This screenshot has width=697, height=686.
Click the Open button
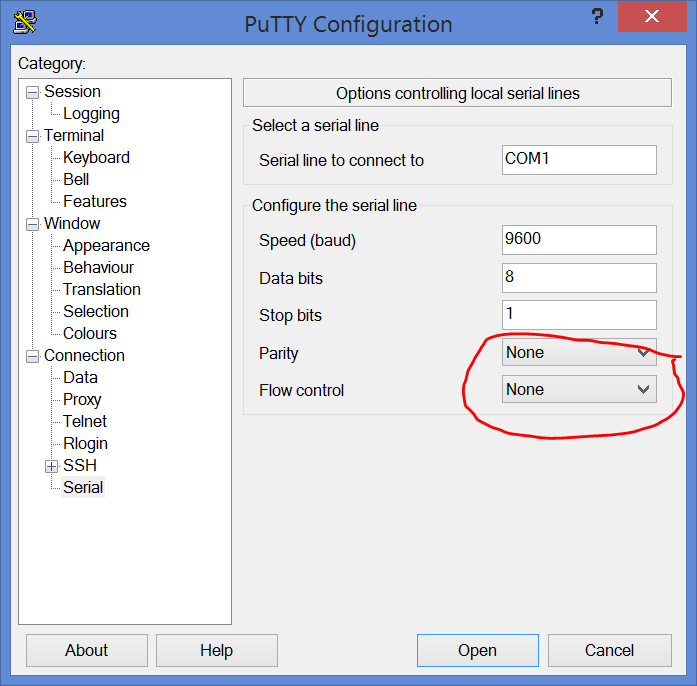[x=477, y=650]
